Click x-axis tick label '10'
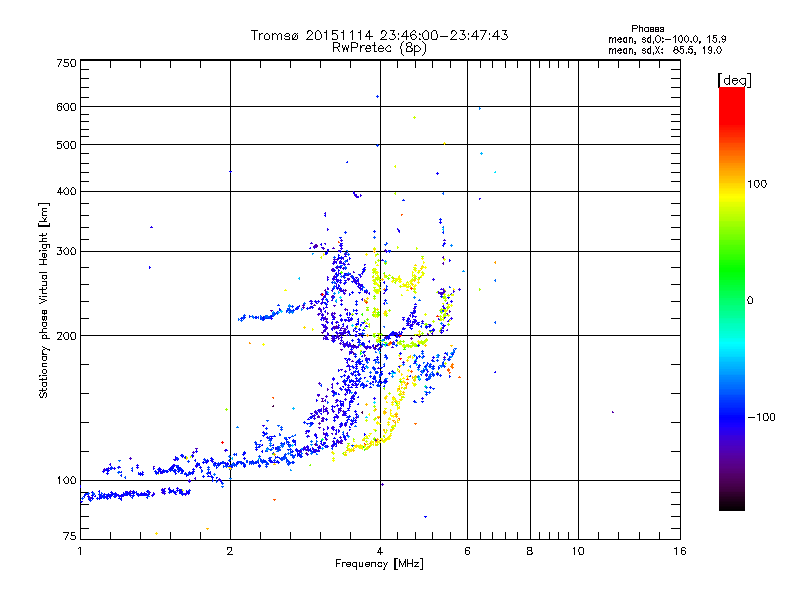Image resolution: width=800 pixels, height=600 pixels. point(578,551)
